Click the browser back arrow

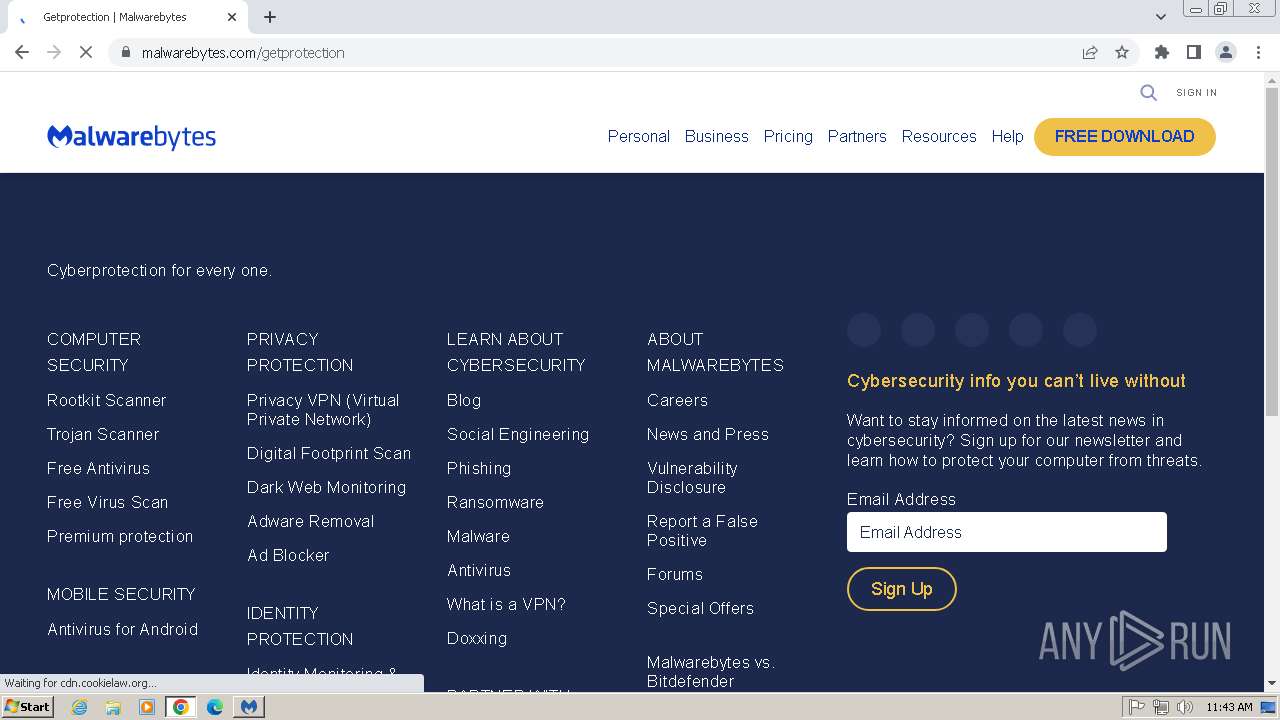[22, 52]
